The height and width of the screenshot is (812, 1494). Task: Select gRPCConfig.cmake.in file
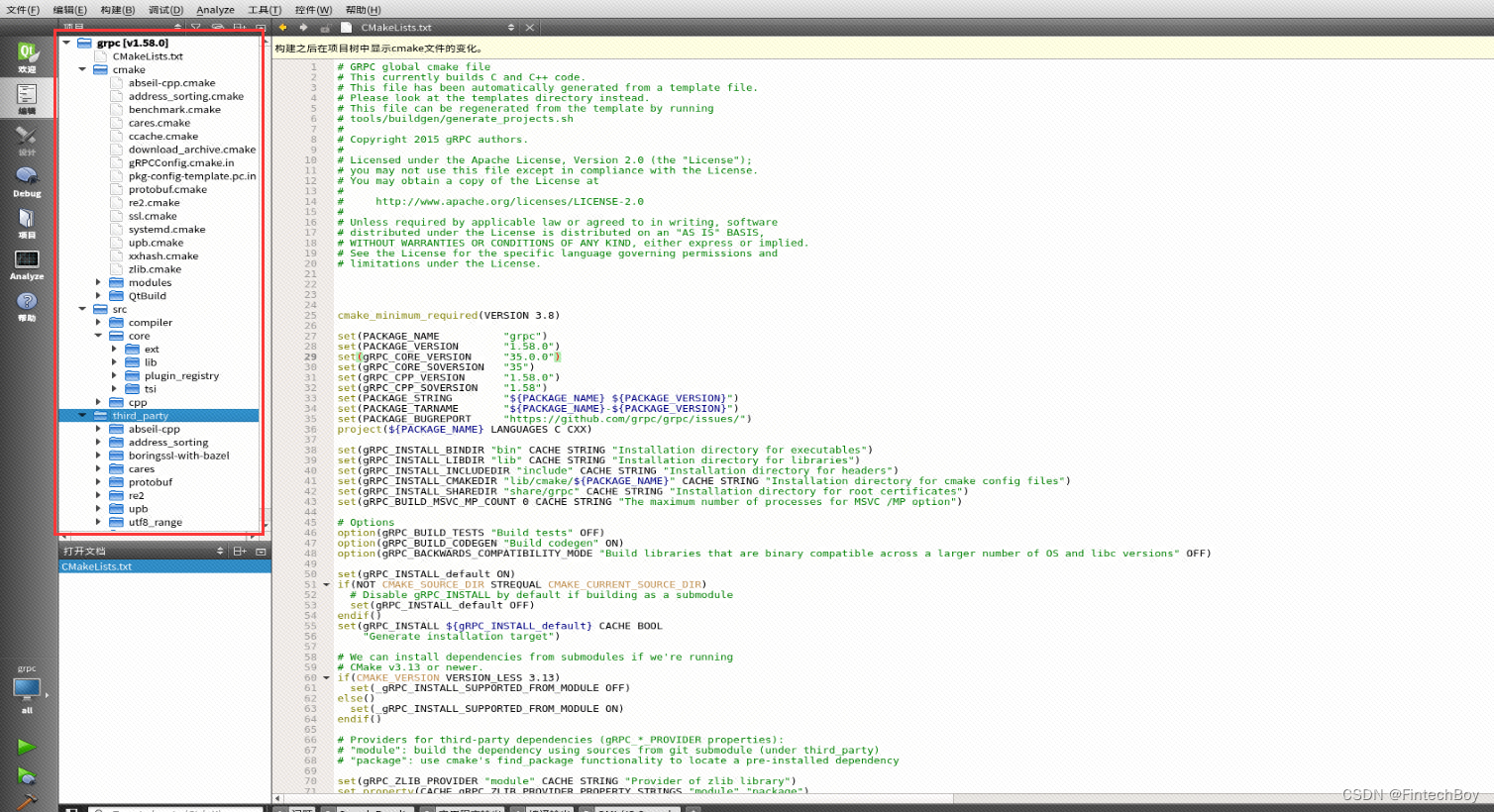pos(181,162)
